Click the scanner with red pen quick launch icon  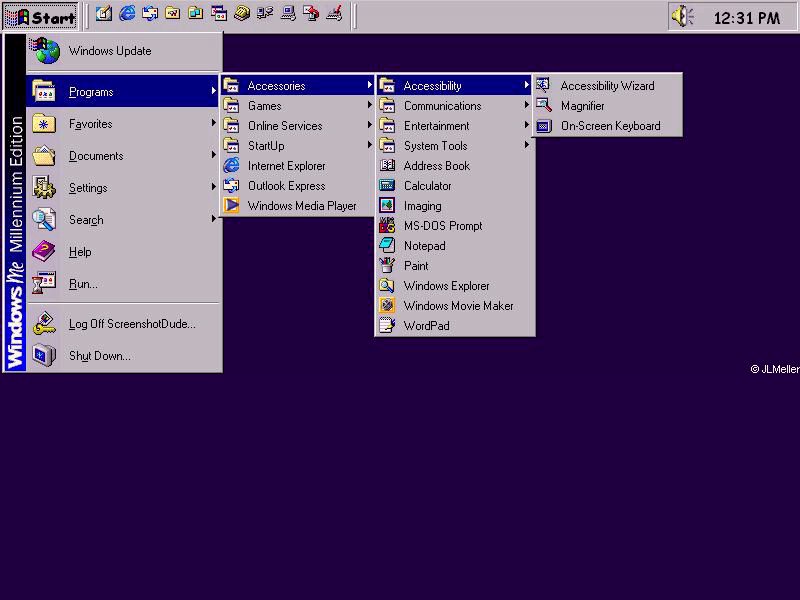coord(334,14)
